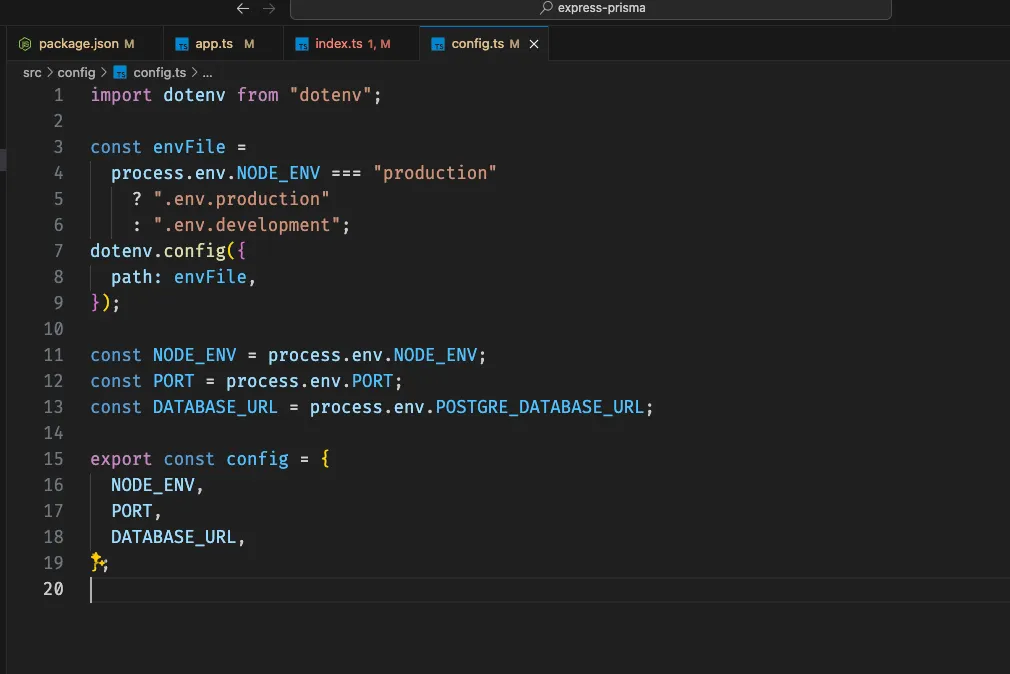Click the lightbulb code action icon
The height and width of the screenshot is (674, 1010).
click(97, 561)
